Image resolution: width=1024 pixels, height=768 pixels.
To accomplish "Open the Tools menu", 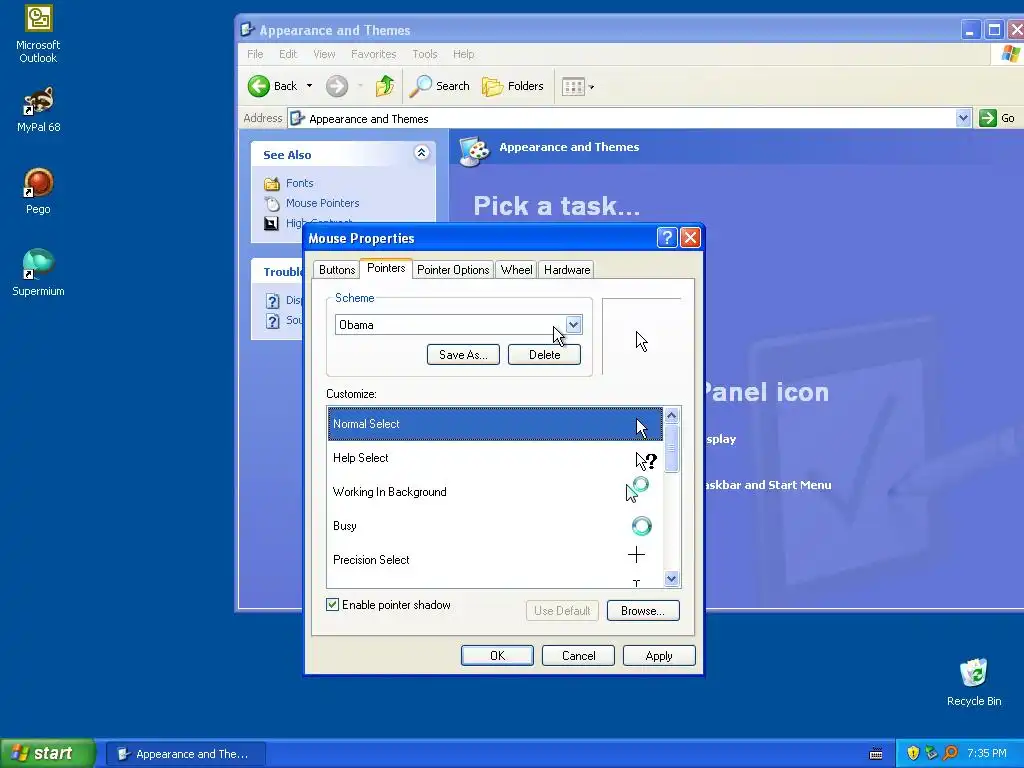I will coord(424,54).
